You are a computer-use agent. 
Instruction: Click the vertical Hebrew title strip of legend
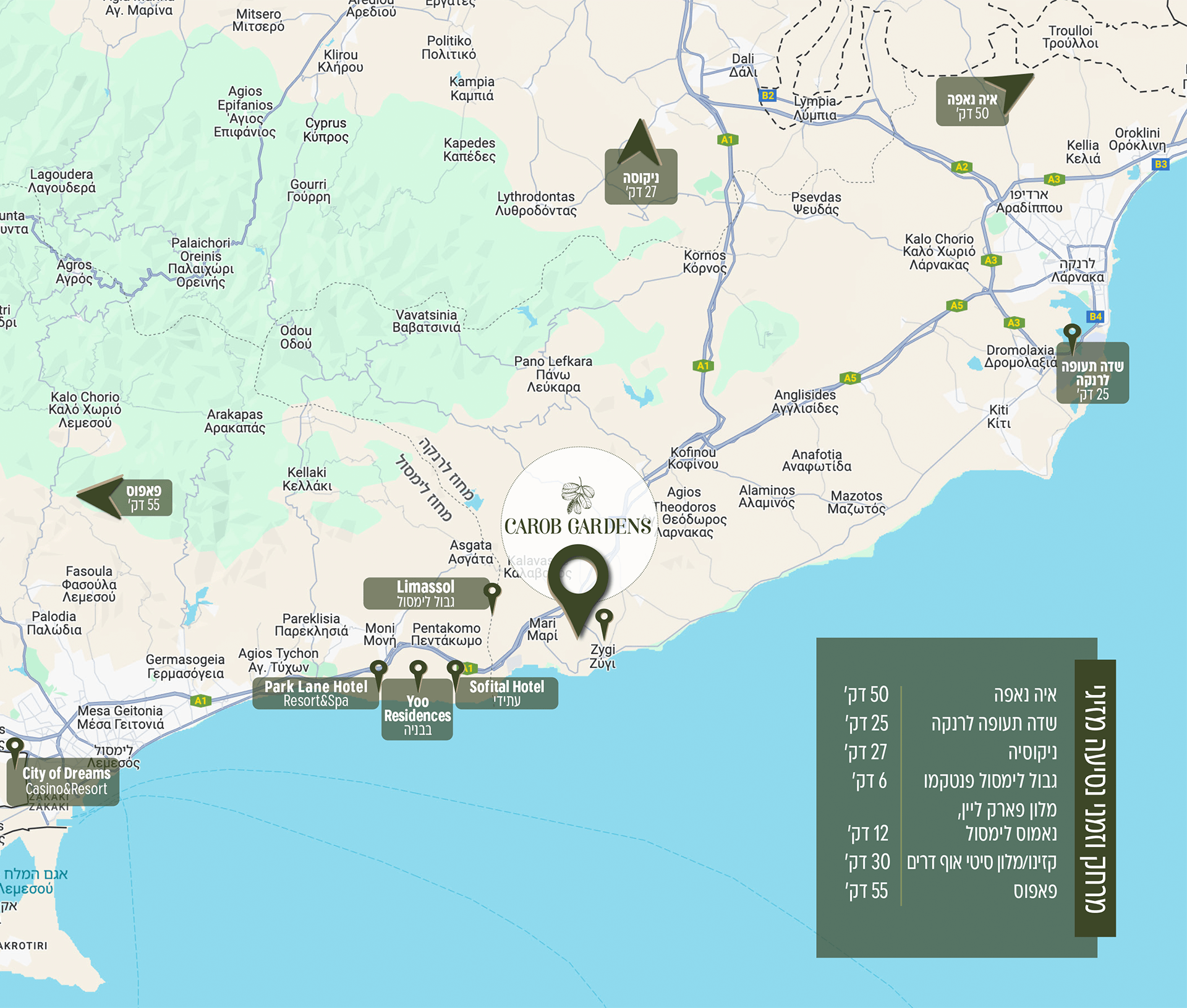1095,798
